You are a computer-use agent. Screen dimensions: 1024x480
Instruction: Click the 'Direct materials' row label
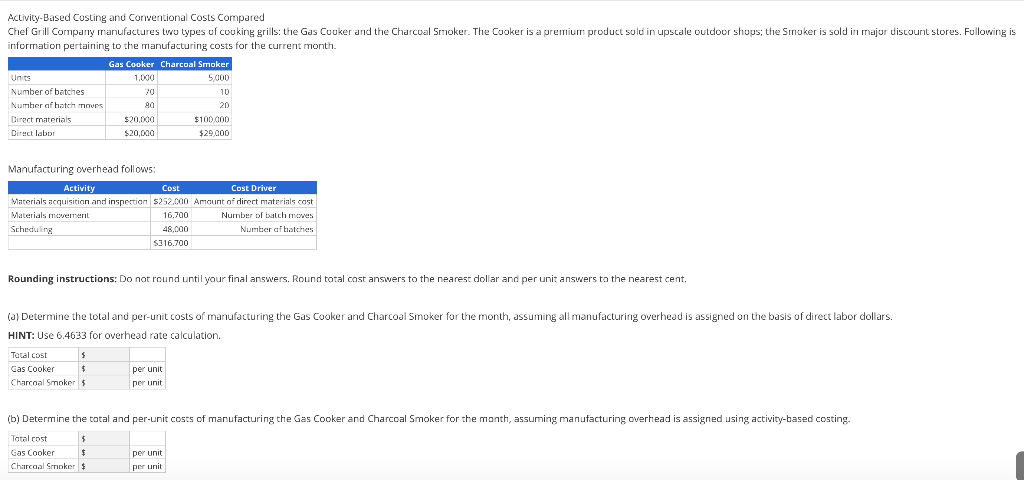pyautogui.click(x=57, y=120)
